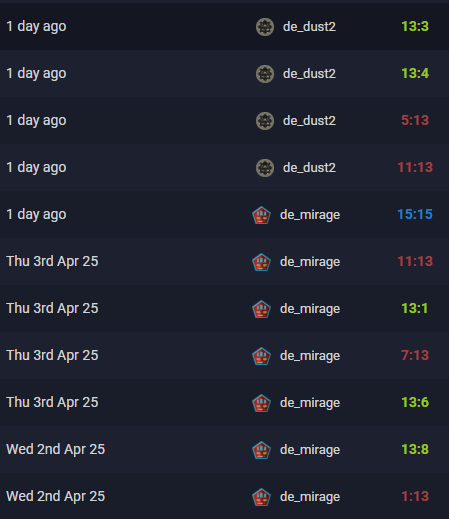Click the de_mirage map icon beside 13:1

point(261,309)
